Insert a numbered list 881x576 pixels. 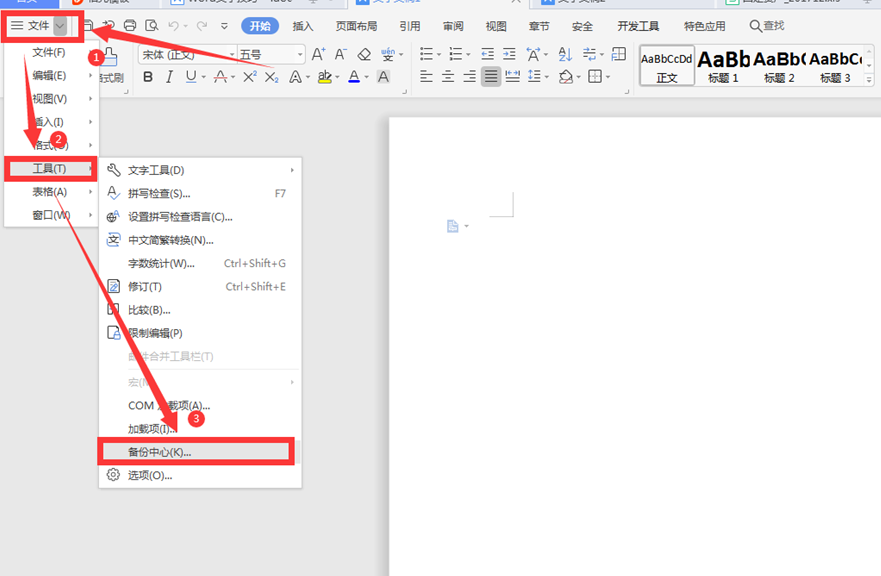(456, 54)
